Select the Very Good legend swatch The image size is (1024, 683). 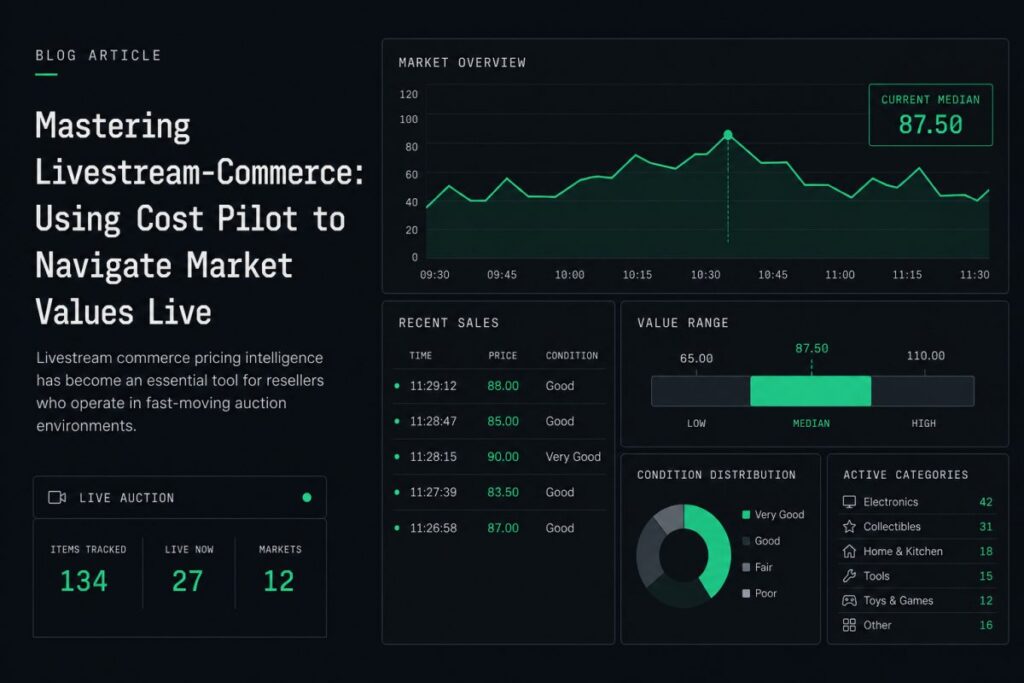click(x=746, y=515)
